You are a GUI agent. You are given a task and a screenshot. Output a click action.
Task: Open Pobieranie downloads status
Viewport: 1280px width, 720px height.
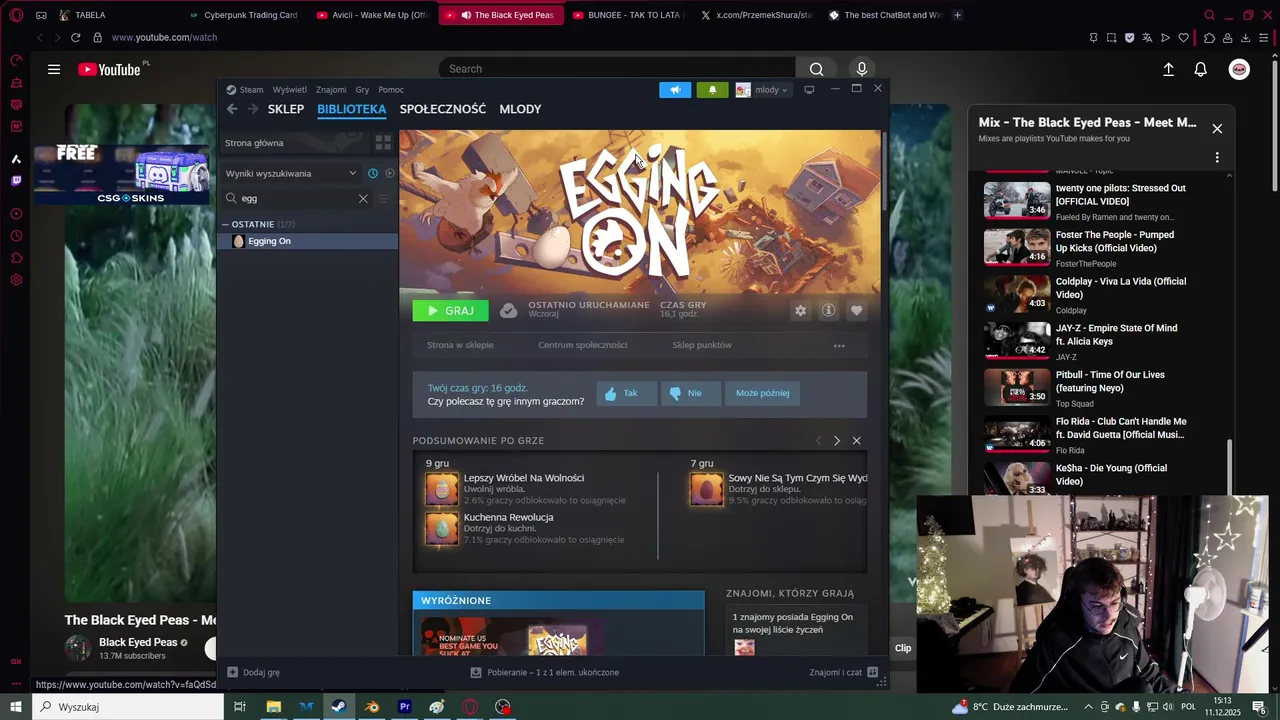coord(545,672)
